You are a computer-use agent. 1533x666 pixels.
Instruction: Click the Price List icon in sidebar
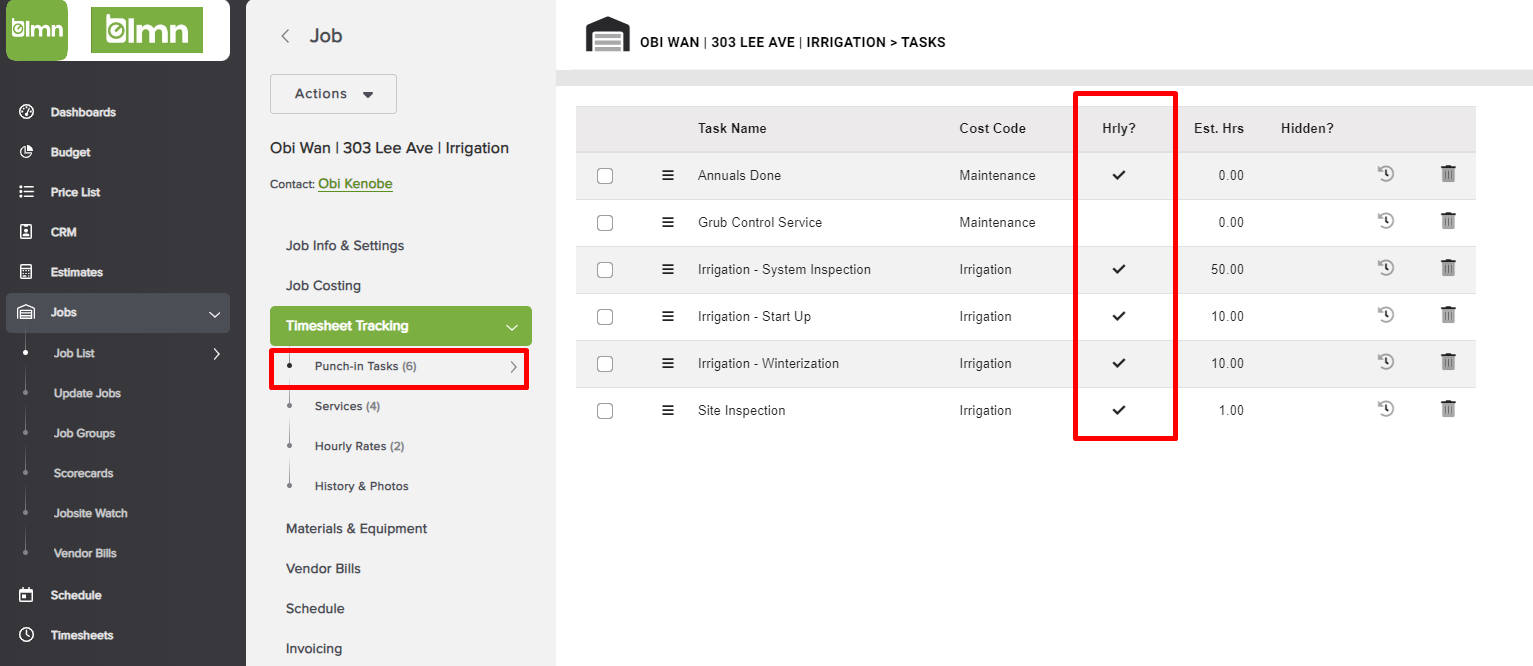pos(27,192)
